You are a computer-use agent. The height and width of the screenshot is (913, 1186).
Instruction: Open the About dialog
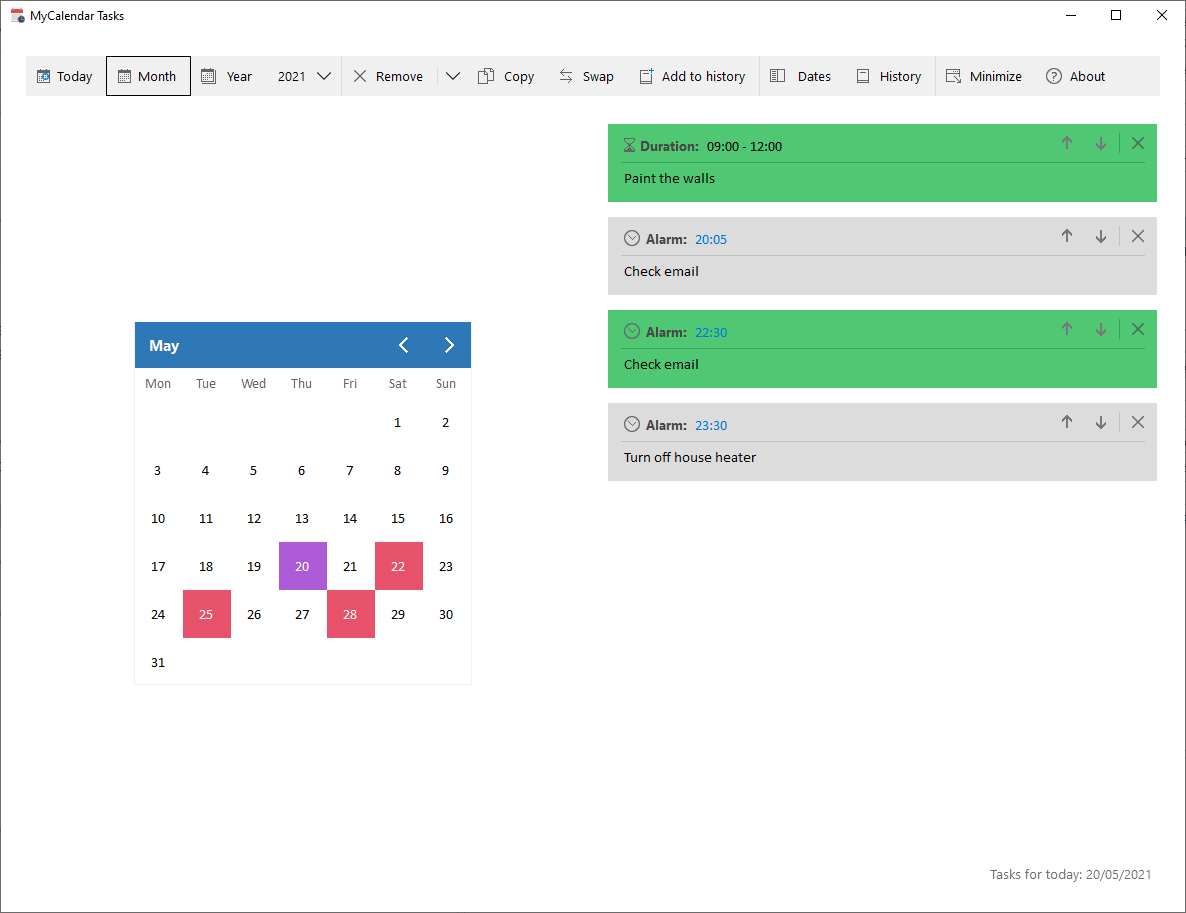tap(1075, 77)
